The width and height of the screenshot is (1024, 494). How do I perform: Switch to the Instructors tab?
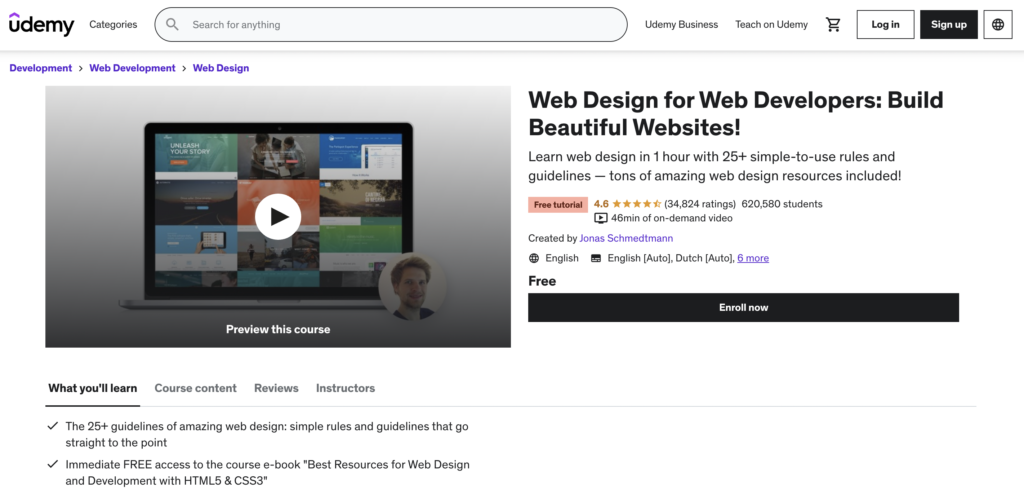point(345,388)
